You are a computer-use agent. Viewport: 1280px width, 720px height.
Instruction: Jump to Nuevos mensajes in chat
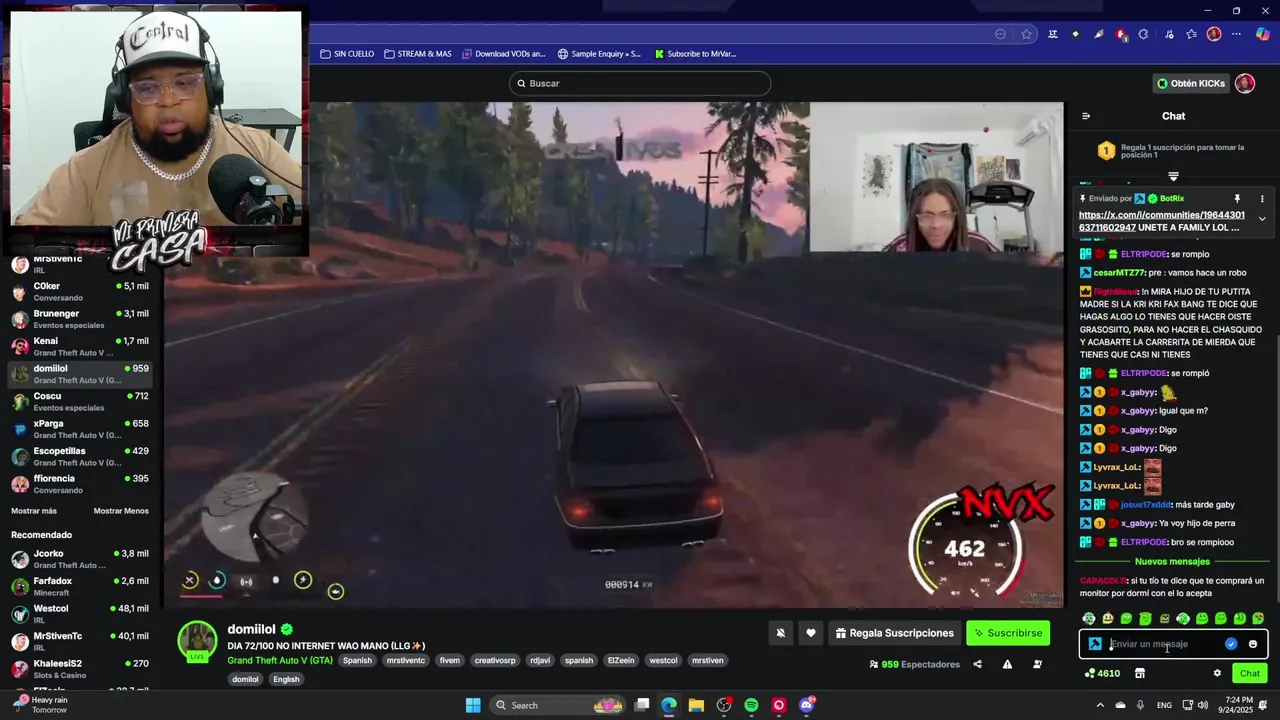[x=1172, y=561]
